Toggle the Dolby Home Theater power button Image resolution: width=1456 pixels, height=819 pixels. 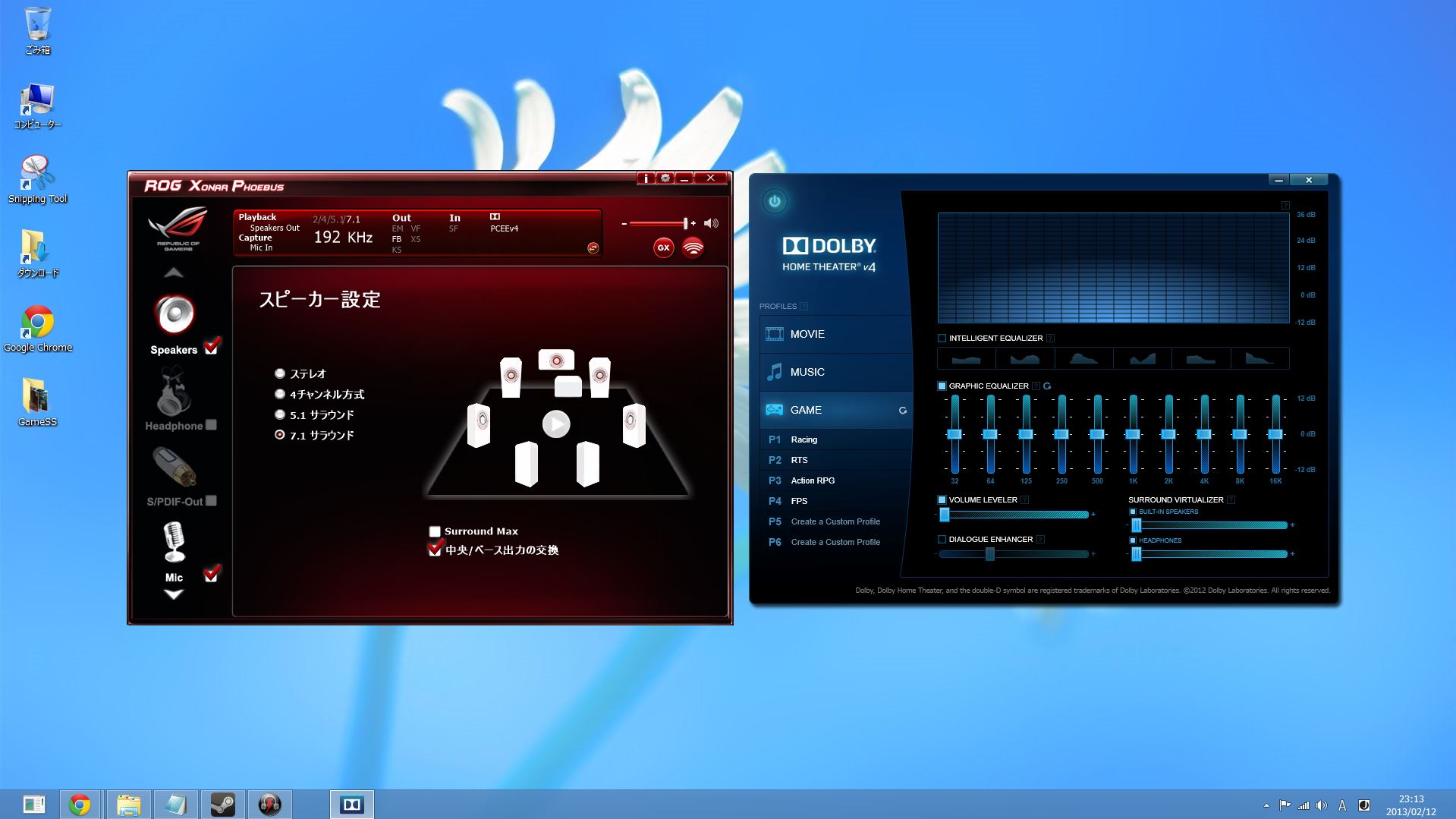(775, 201)
